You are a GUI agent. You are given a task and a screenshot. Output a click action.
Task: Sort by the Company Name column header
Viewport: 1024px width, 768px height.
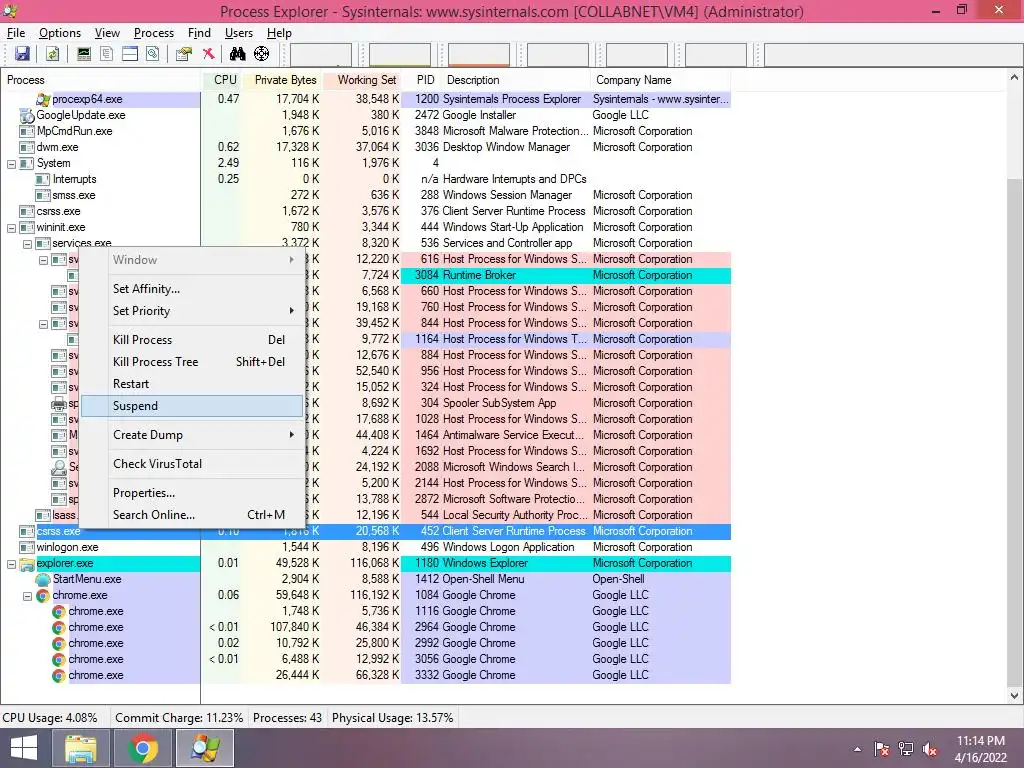coord(660,80)
